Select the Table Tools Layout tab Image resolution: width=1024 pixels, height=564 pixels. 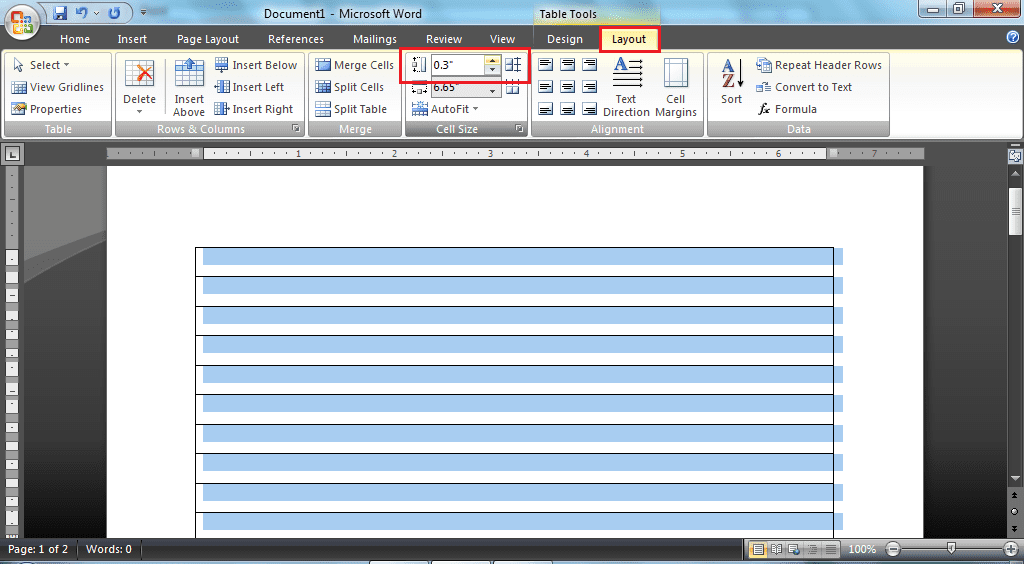629,39
